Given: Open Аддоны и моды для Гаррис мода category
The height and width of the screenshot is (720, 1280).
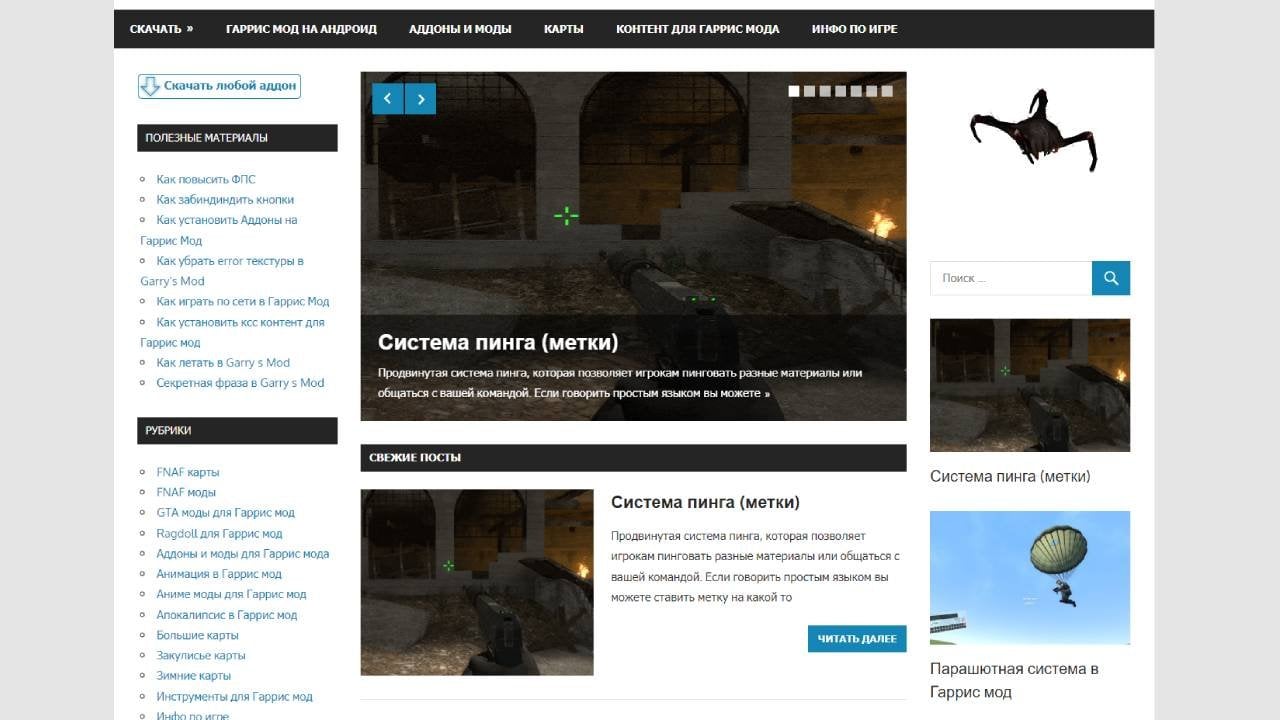Looking at the screenshot, I should pos(243,553).
